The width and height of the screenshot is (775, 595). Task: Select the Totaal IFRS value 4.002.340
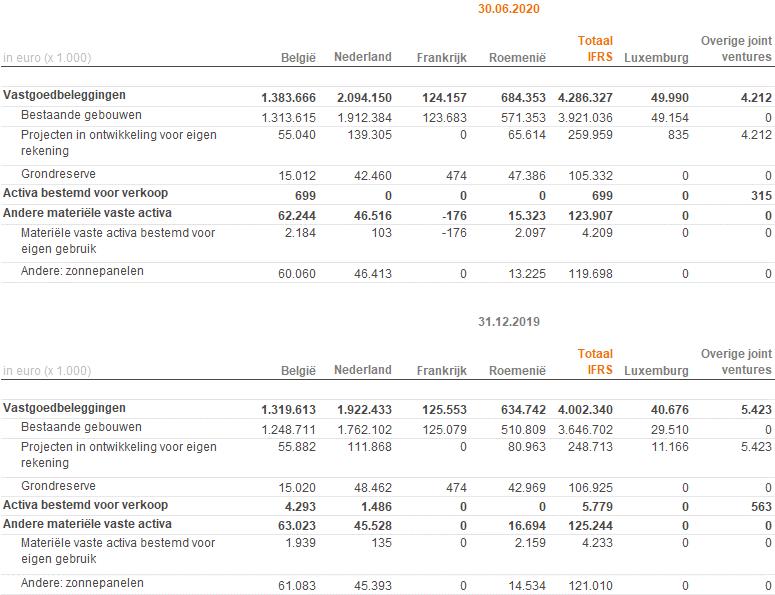(x=585, y=410)
